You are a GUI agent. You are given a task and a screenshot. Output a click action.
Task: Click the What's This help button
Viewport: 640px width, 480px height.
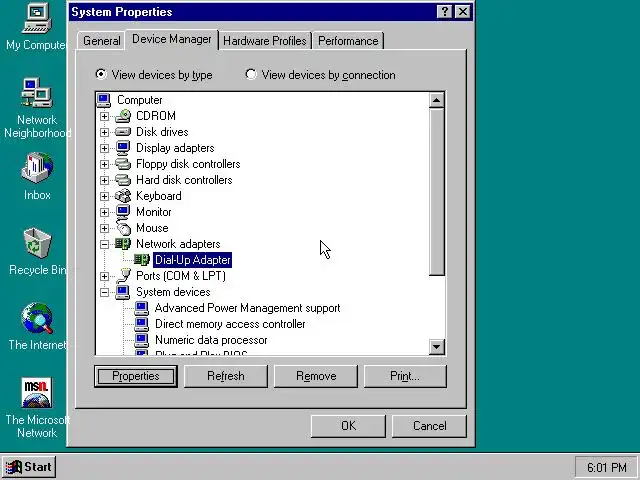(x=444, y=12)
